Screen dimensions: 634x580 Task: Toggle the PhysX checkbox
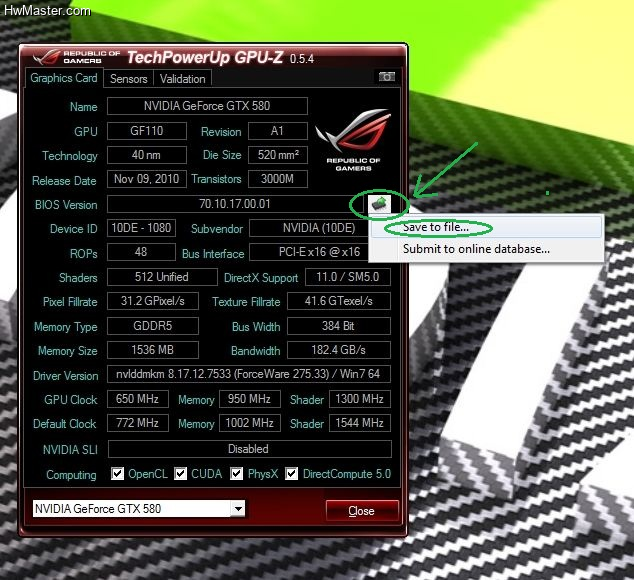(237, 474)
